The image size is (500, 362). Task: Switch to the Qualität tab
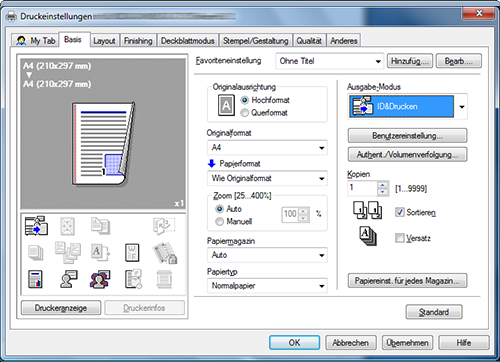(309, 41)
